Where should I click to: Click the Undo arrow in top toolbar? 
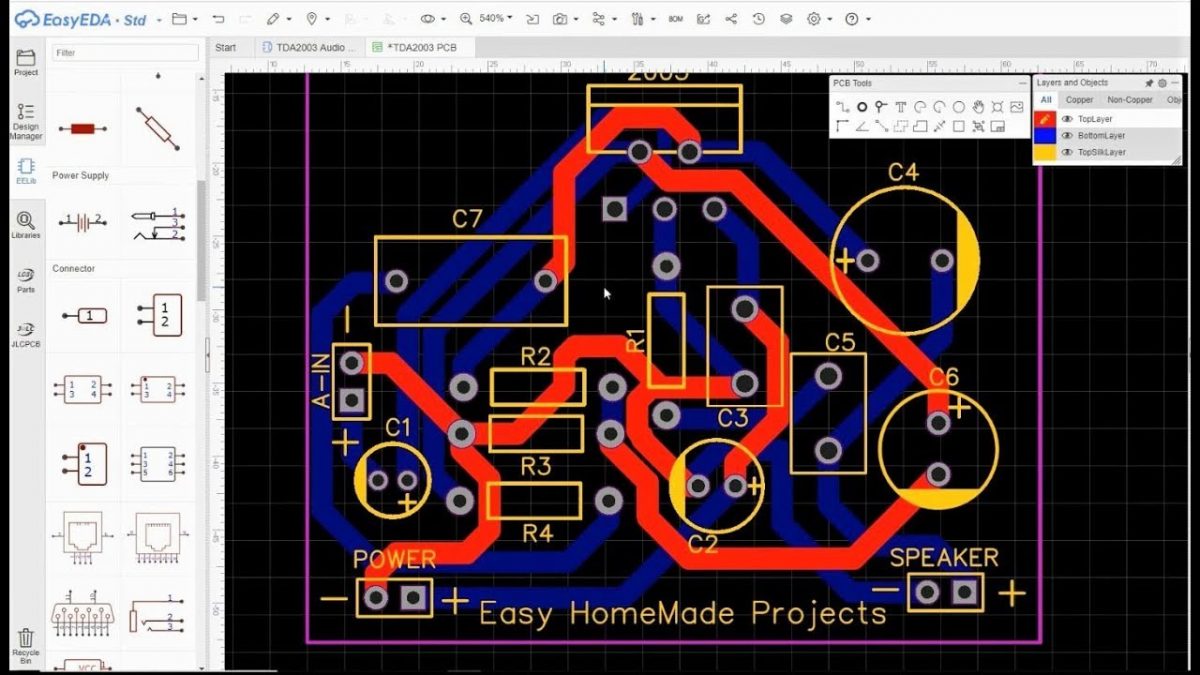[x=218, y=19]
